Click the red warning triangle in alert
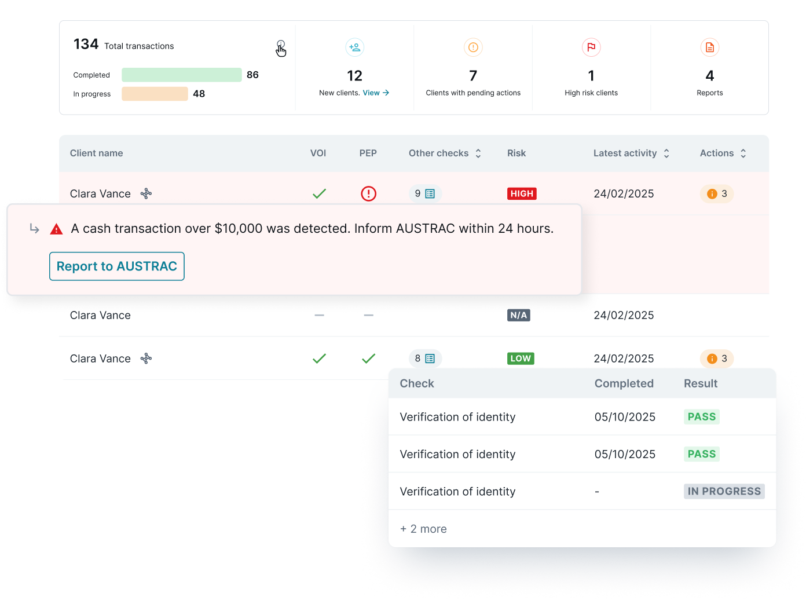Viewport: 806px width, 600px height. 57,229
